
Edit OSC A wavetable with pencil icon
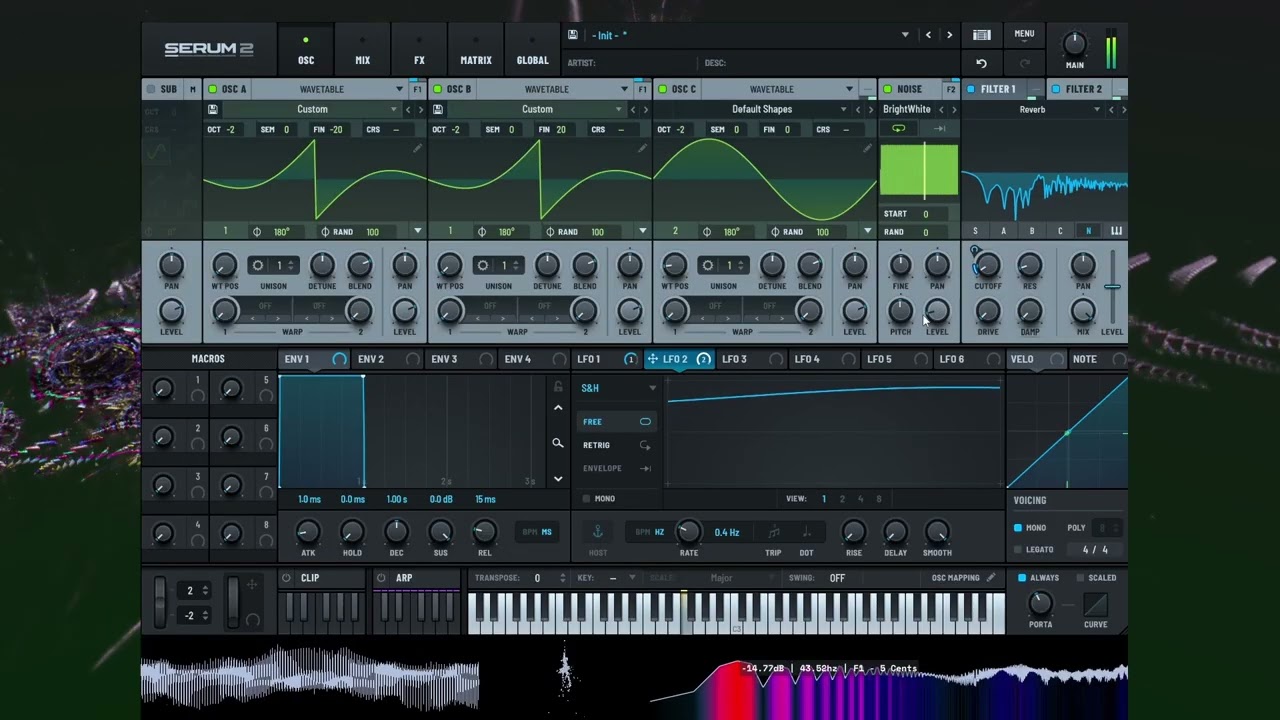coord(417,148)
